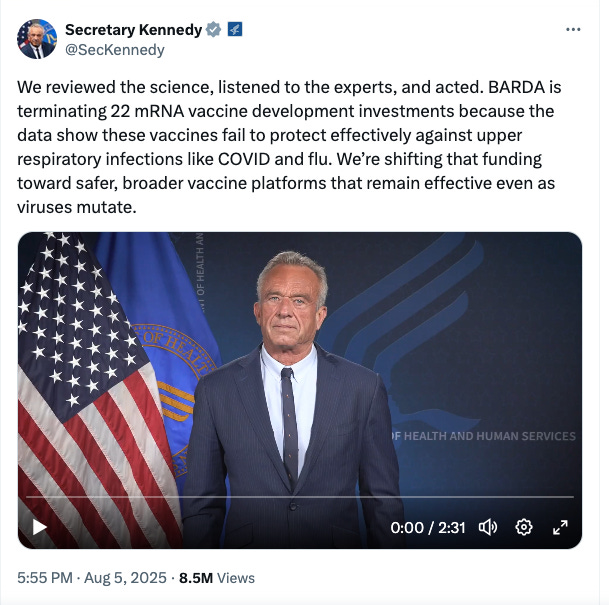Click the HHS government affiliation badge
The height and width of the screenshot is (605, 609).
[x=234, y=30]
